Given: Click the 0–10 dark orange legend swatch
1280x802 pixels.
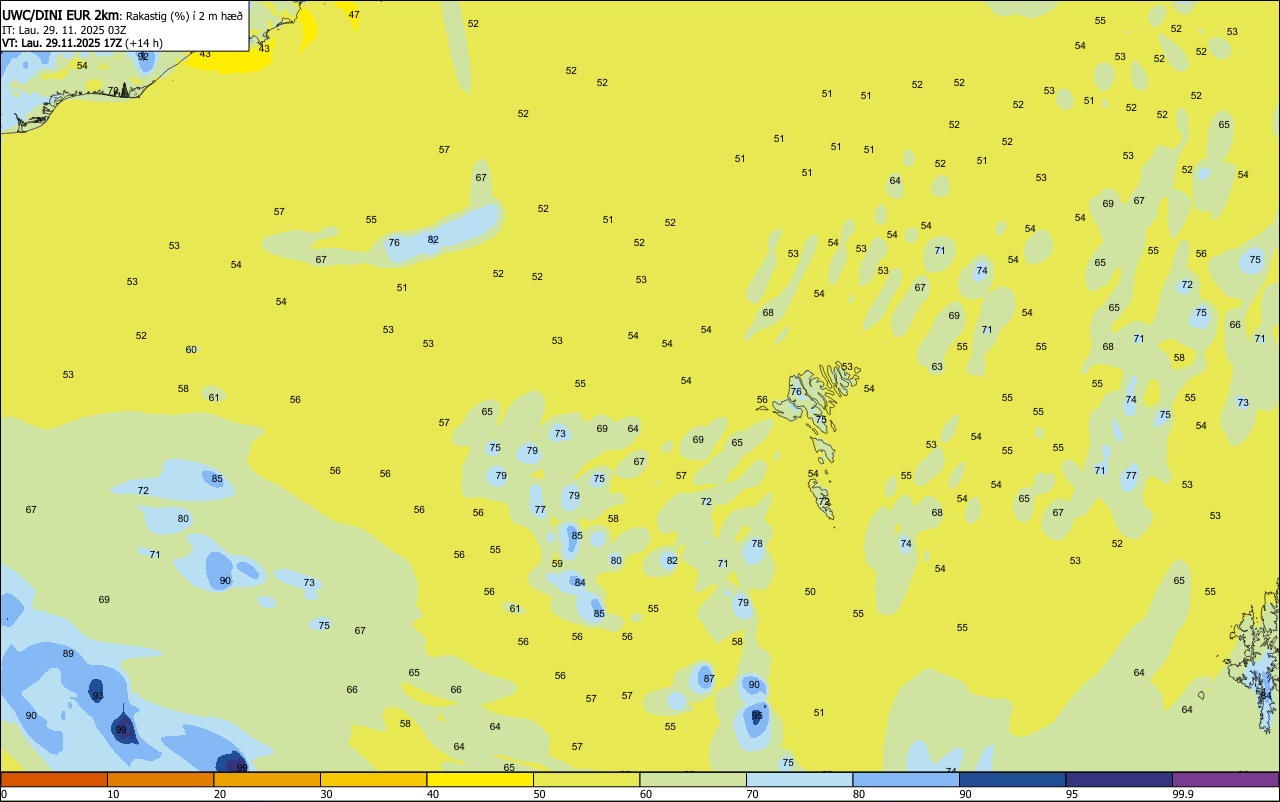Looking at the screenshot, I should click(x=54, y=779).
